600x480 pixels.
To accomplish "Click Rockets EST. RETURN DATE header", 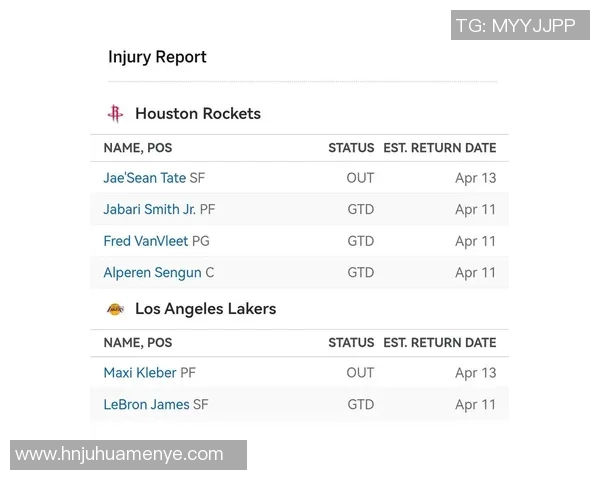I will point(439,148).
